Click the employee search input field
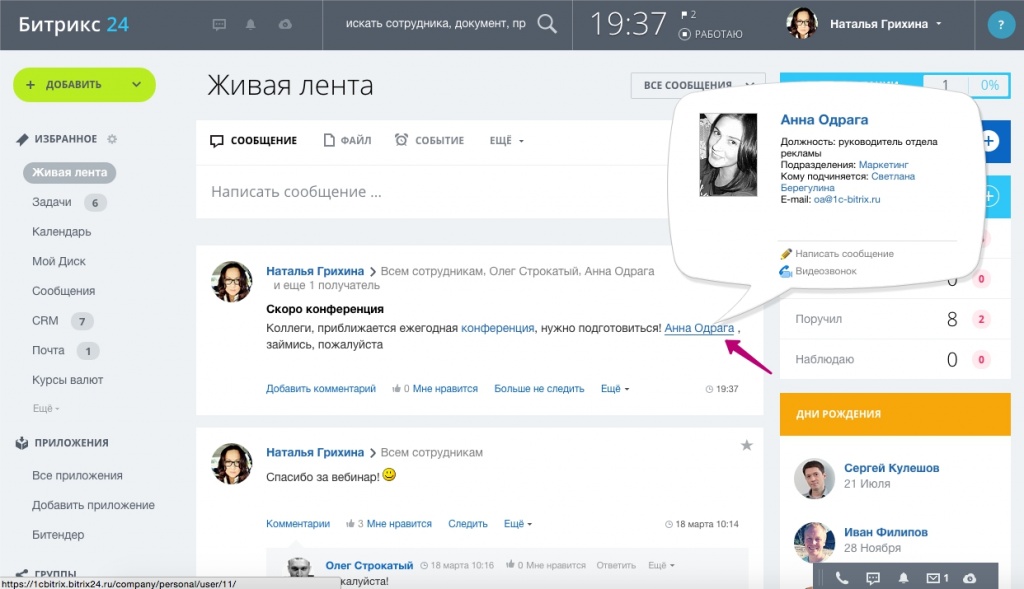1024x589 pixels. [x=435, y=24]
